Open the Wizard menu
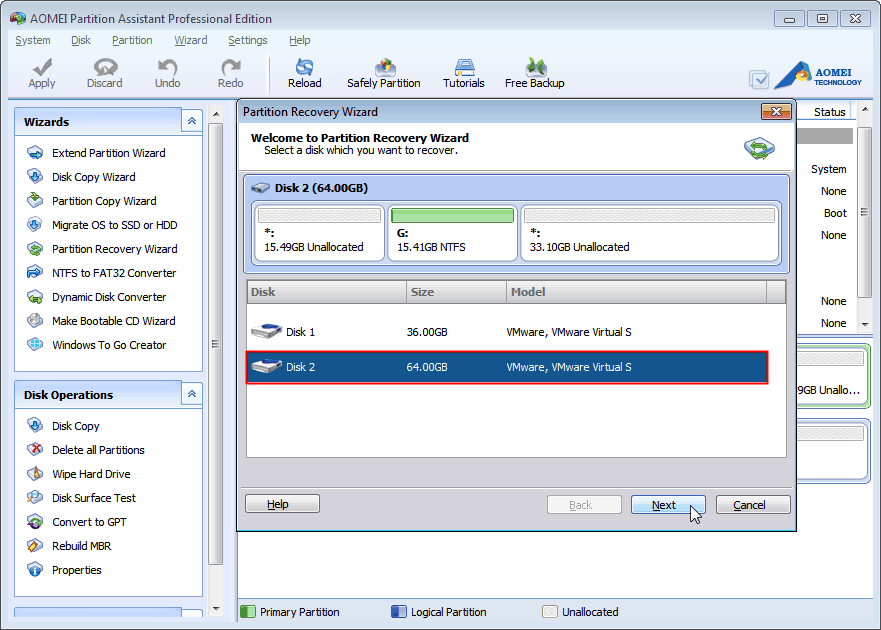Screen dimensions: 881x630 [x=190, y=40]
